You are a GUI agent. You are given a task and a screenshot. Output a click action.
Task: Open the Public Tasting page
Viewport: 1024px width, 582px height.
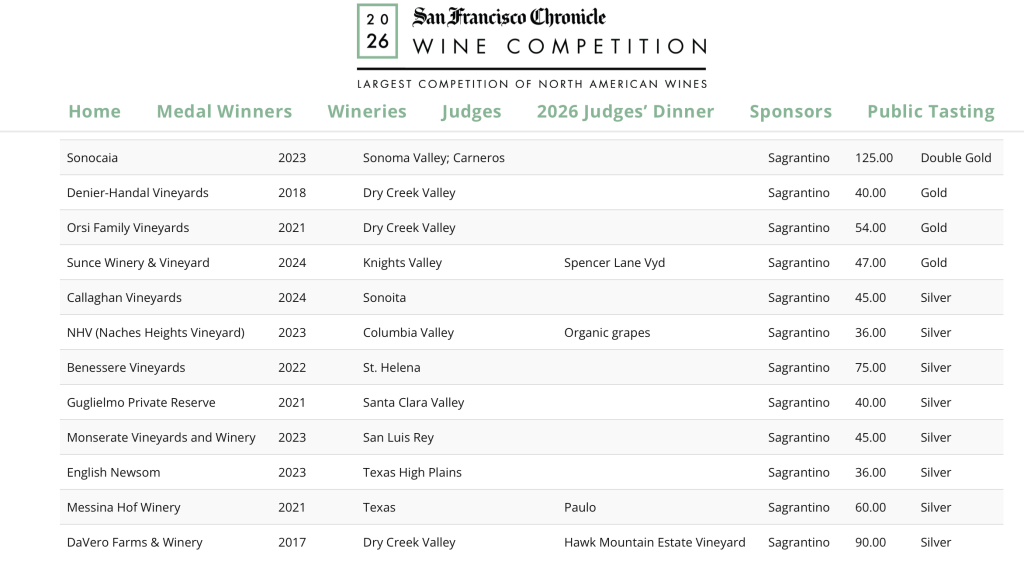coord(930,111)
